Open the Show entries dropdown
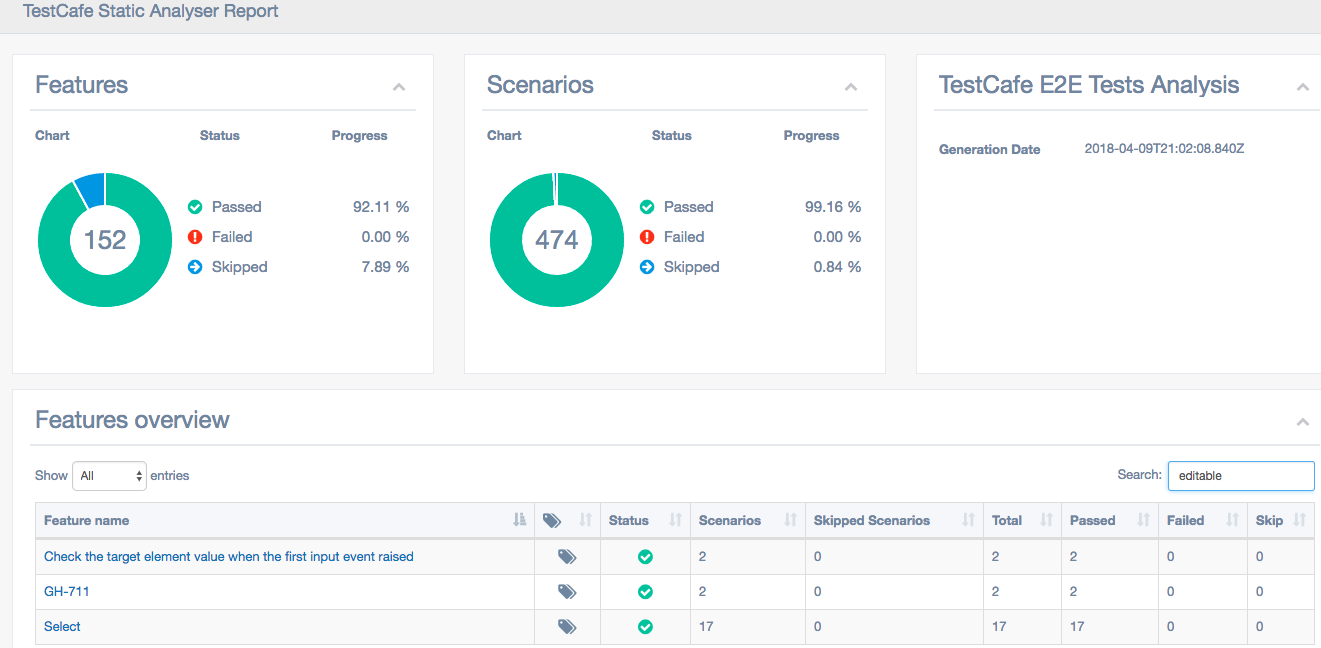The image size is (1321, 648). click(x=109, y=476)
